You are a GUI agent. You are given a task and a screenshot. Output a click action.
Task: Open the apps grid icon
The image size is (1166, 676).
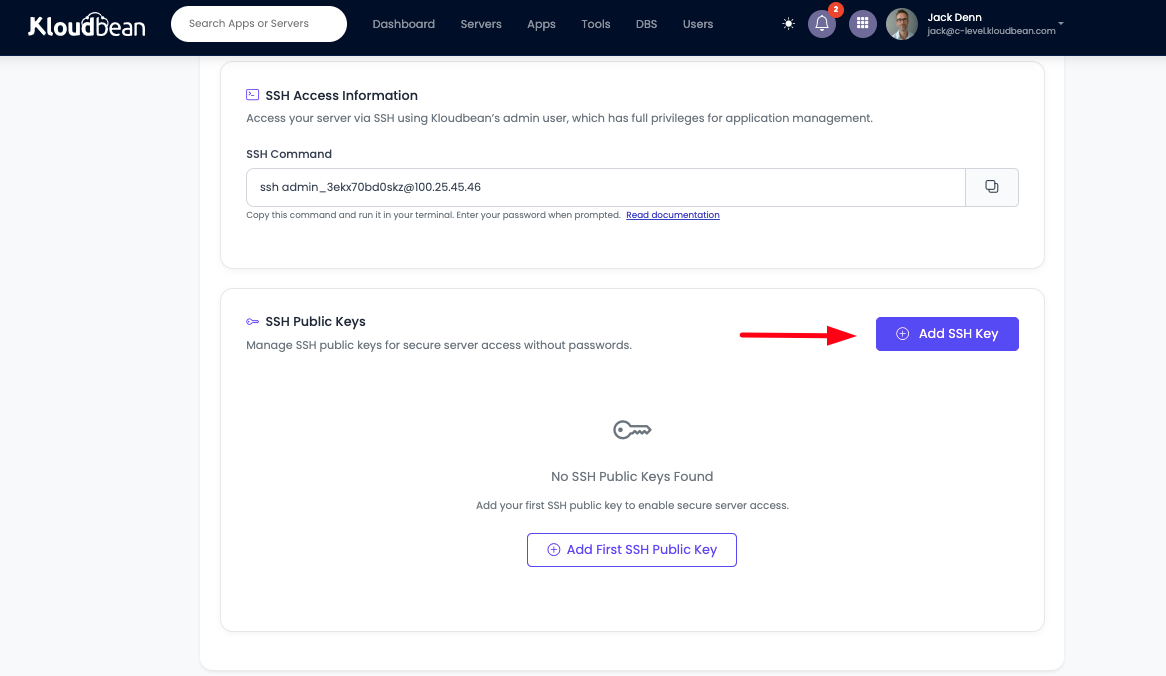tap(862, 24)
